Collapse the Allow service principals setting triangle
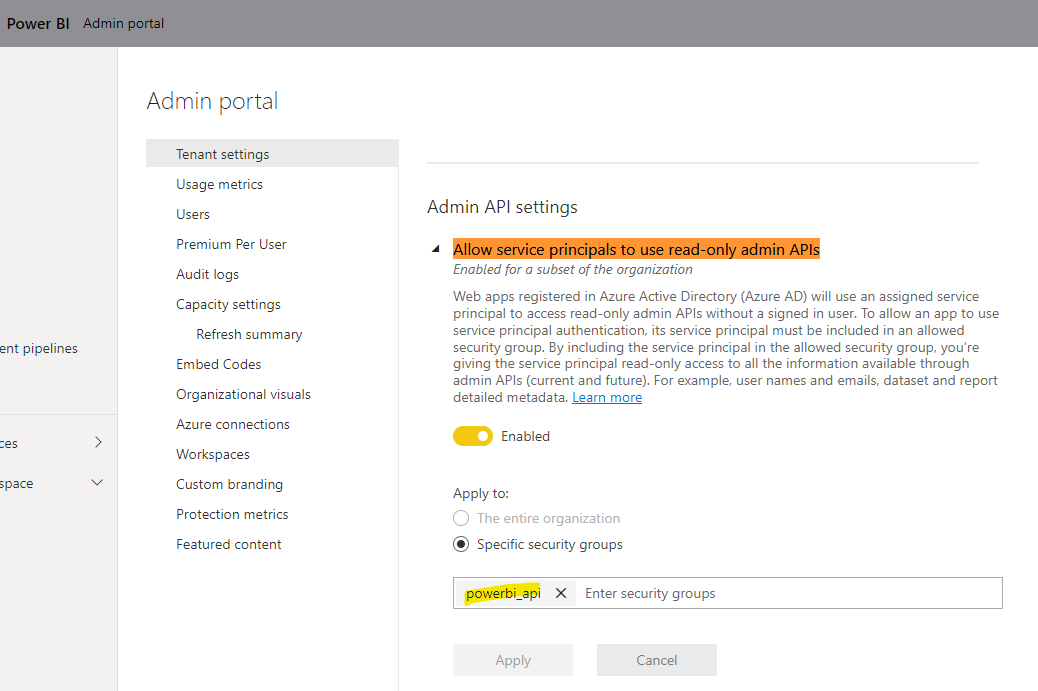The image size is (1038, 691). click(436, 250)
